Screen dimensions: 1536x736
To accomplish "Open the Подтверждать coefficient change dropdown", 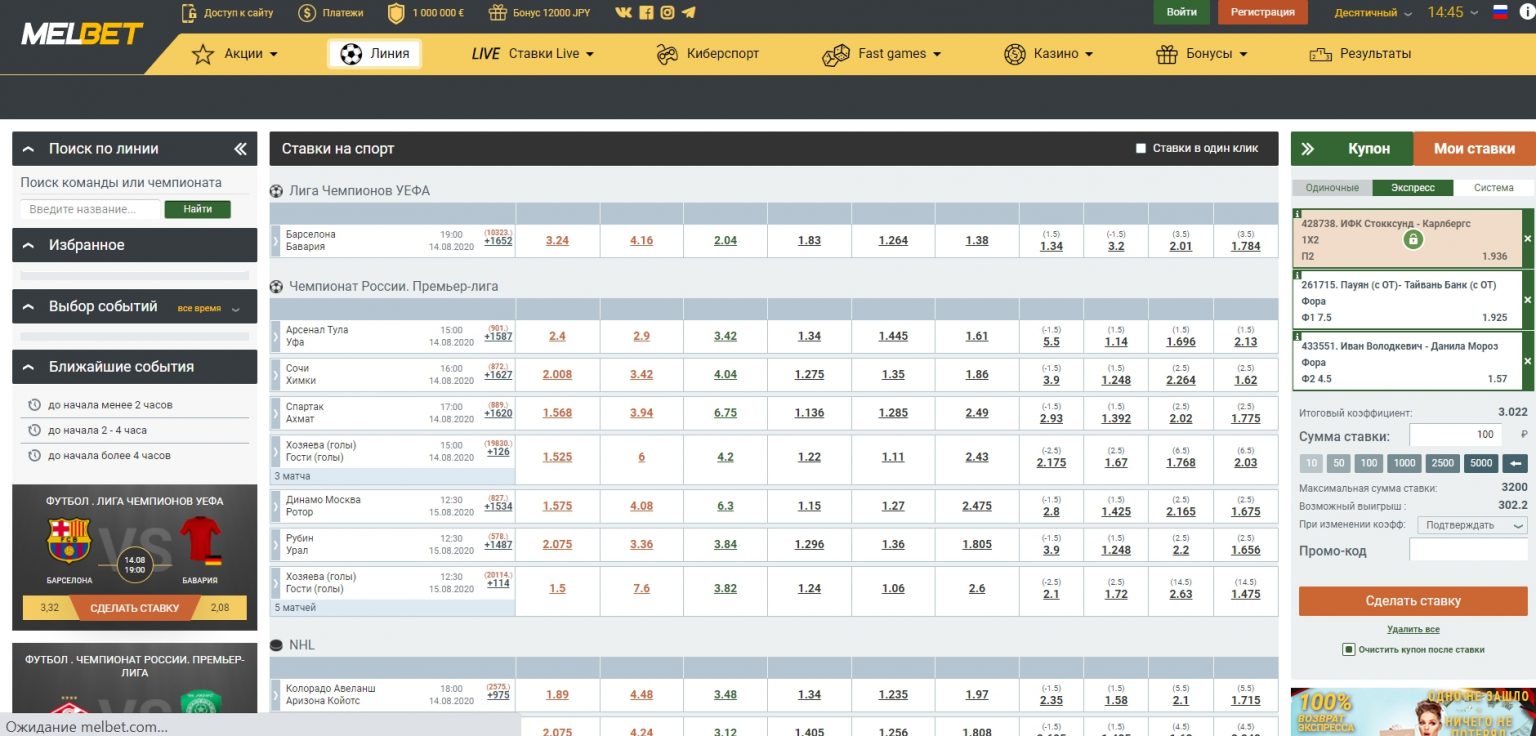I will point(1471,526).
